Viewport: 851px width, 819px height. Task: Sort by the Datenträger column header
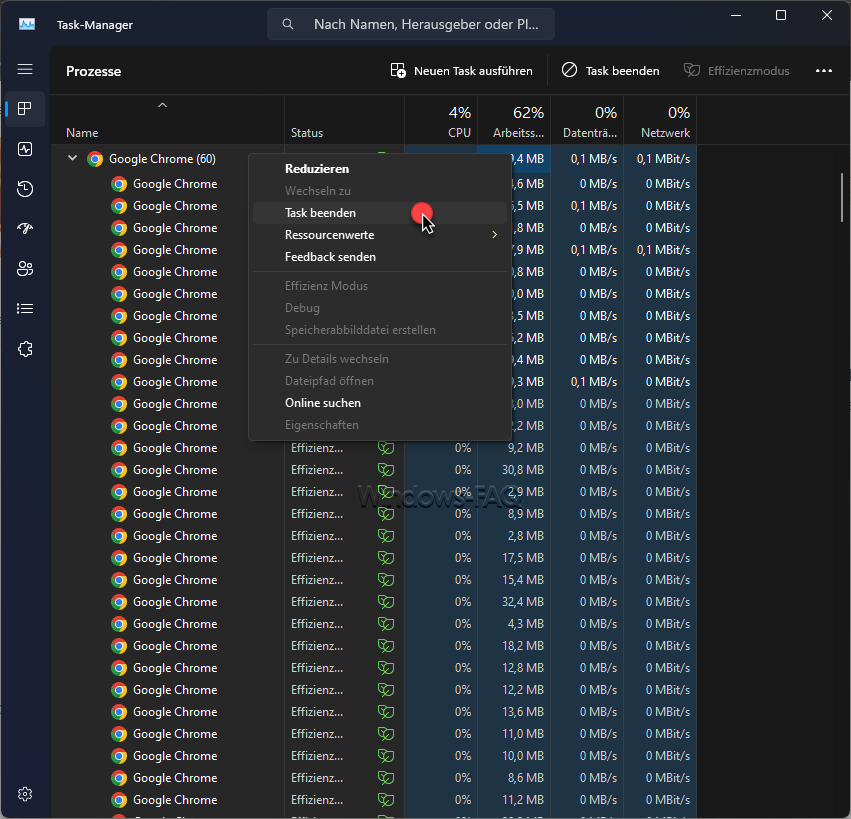[x=587, y=120]
